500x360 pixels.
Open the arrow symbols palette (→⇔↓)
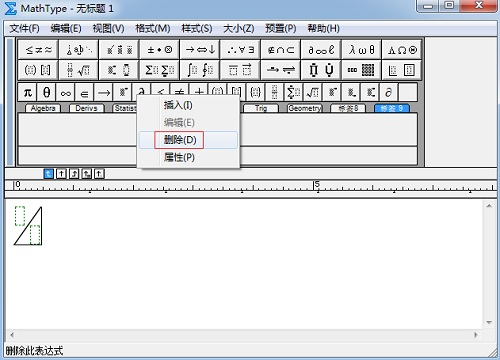click(200, 50)
